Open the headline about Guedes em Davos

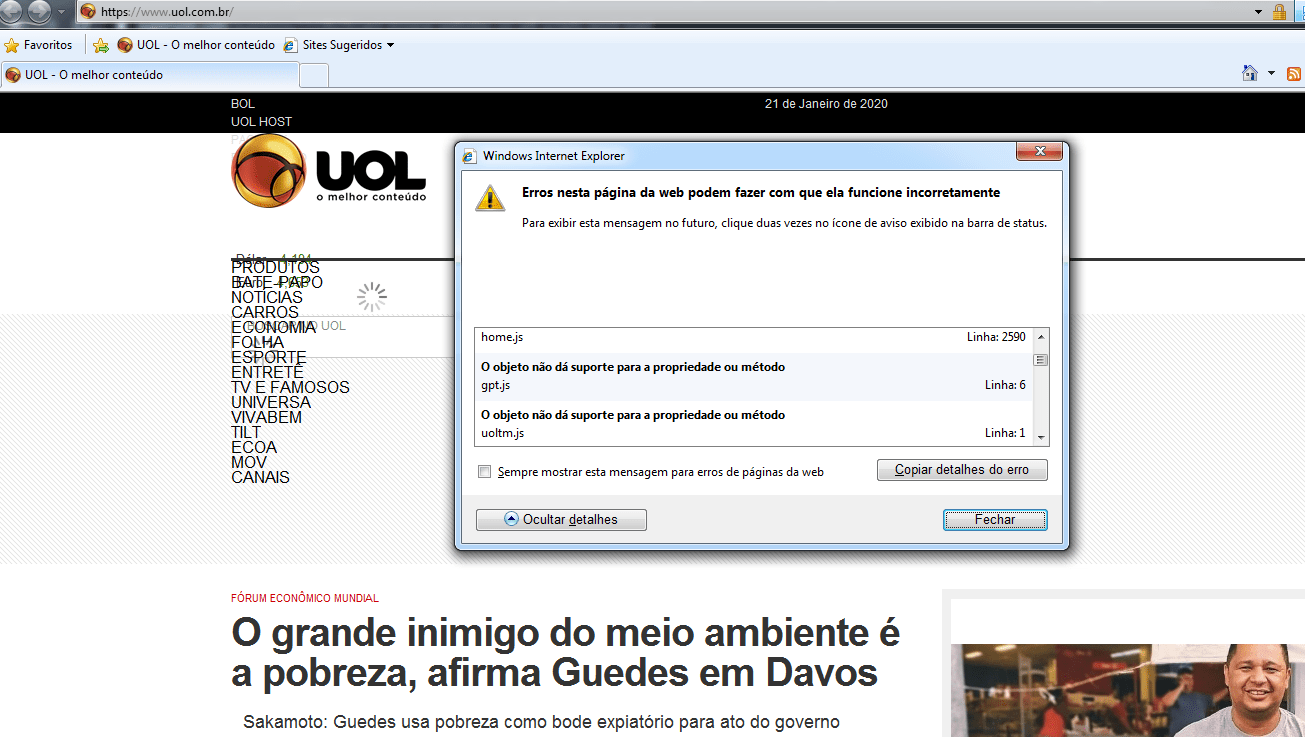[x=566, y=653]
